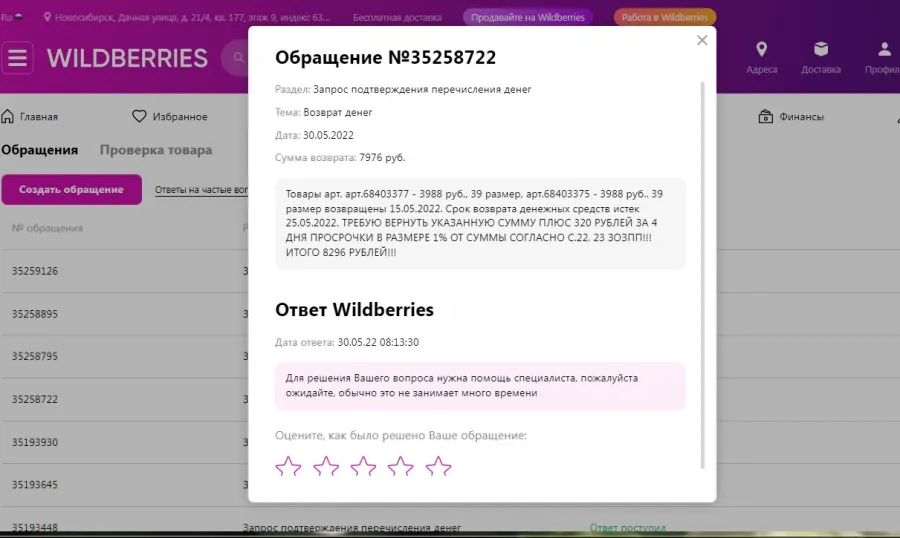Click the wallet icon next to Финансы
This screenshot has height=538, width=900.
pos(765,117)
